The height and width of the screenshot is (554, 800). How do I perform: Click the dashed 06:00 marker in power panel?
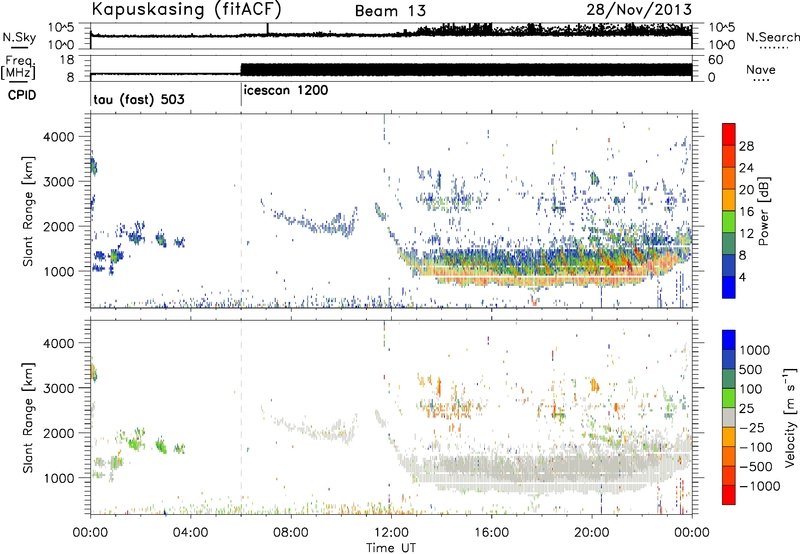pos(241,210)
